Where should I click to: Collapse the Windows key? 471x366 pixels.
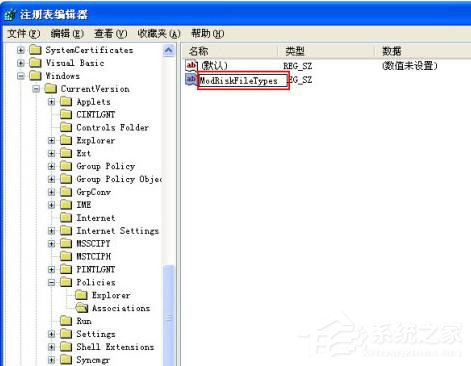[21, 76]
